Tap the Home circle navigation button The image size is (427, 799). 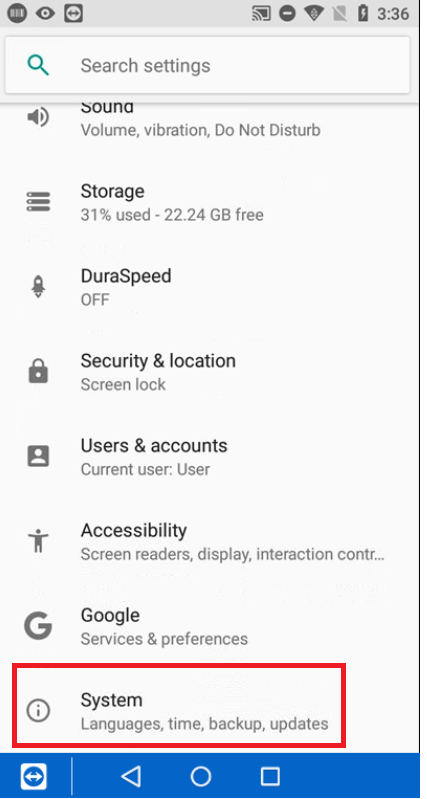201,776
